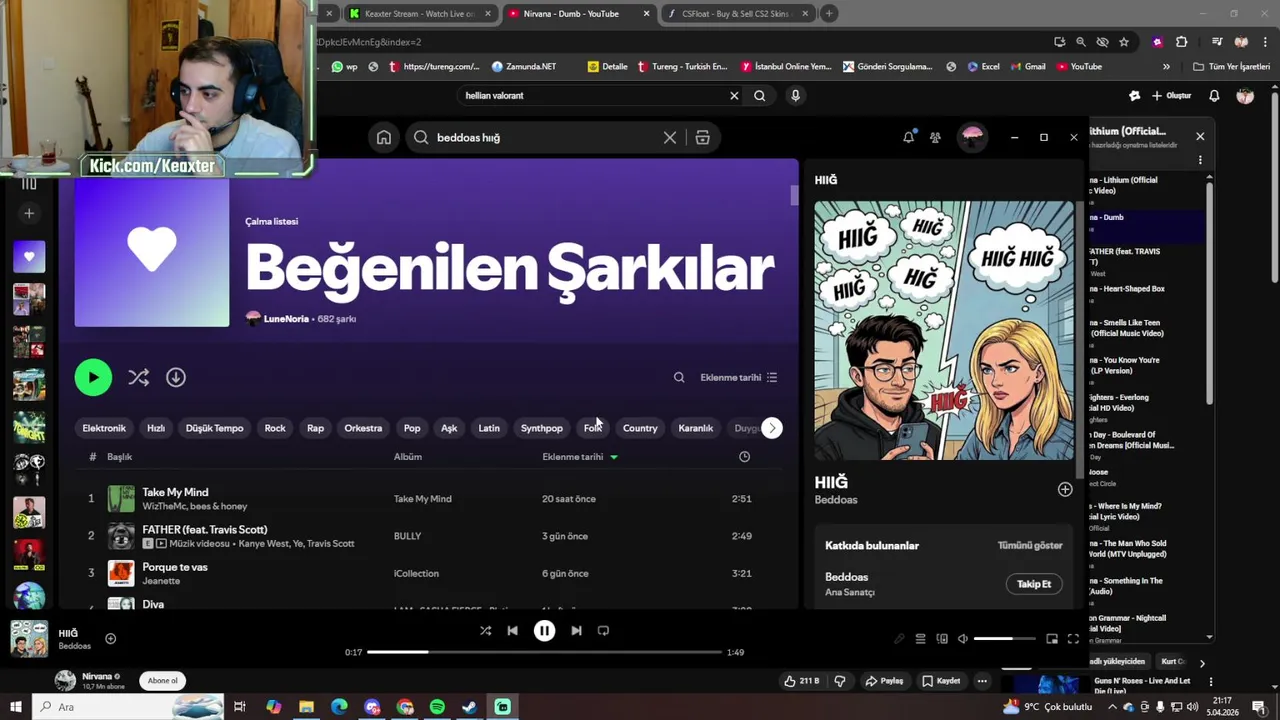The height and width of the screenshot is (720, 1280).
Task: Show more genre chips with right arrow
Action: coord(772,428)
